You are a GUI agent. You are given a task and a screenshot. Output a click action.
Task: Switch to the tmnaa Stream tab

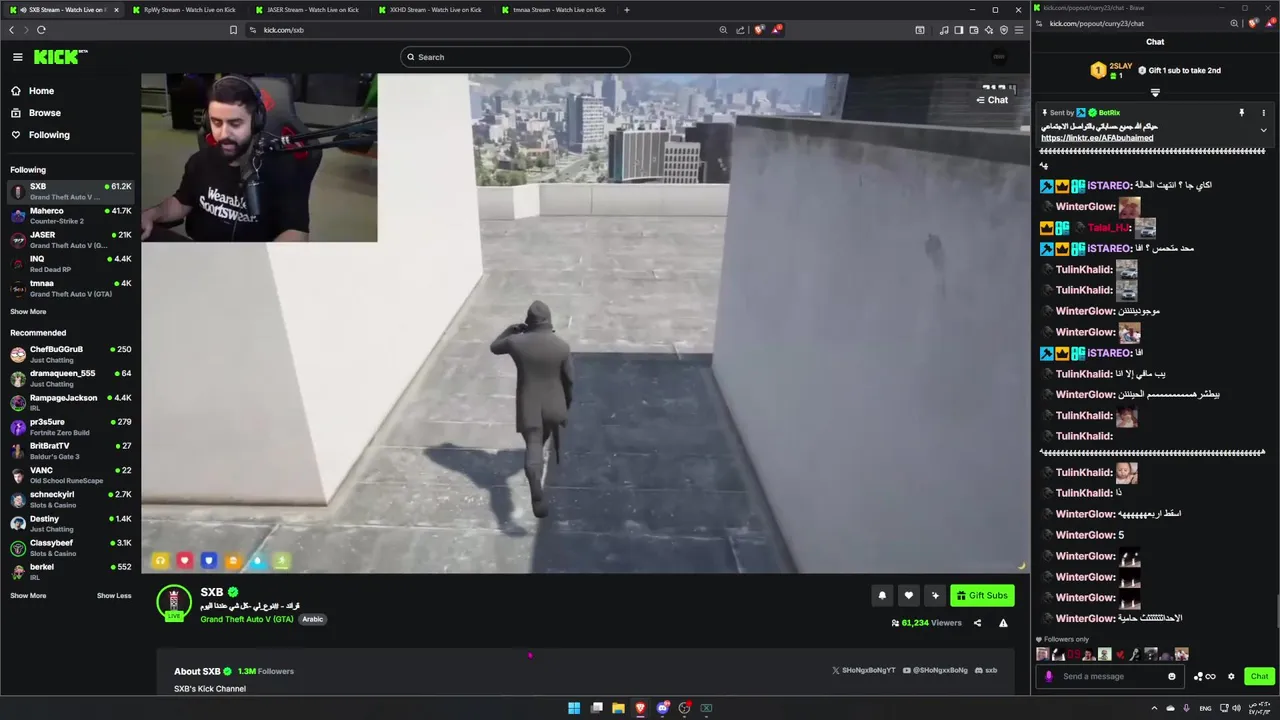click(x=556, y=10)
